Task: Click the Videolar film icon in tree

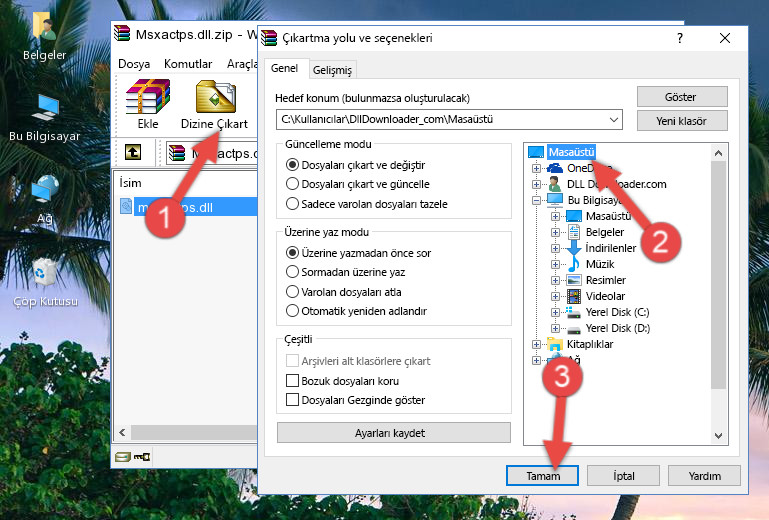Action: pos(573,296)
